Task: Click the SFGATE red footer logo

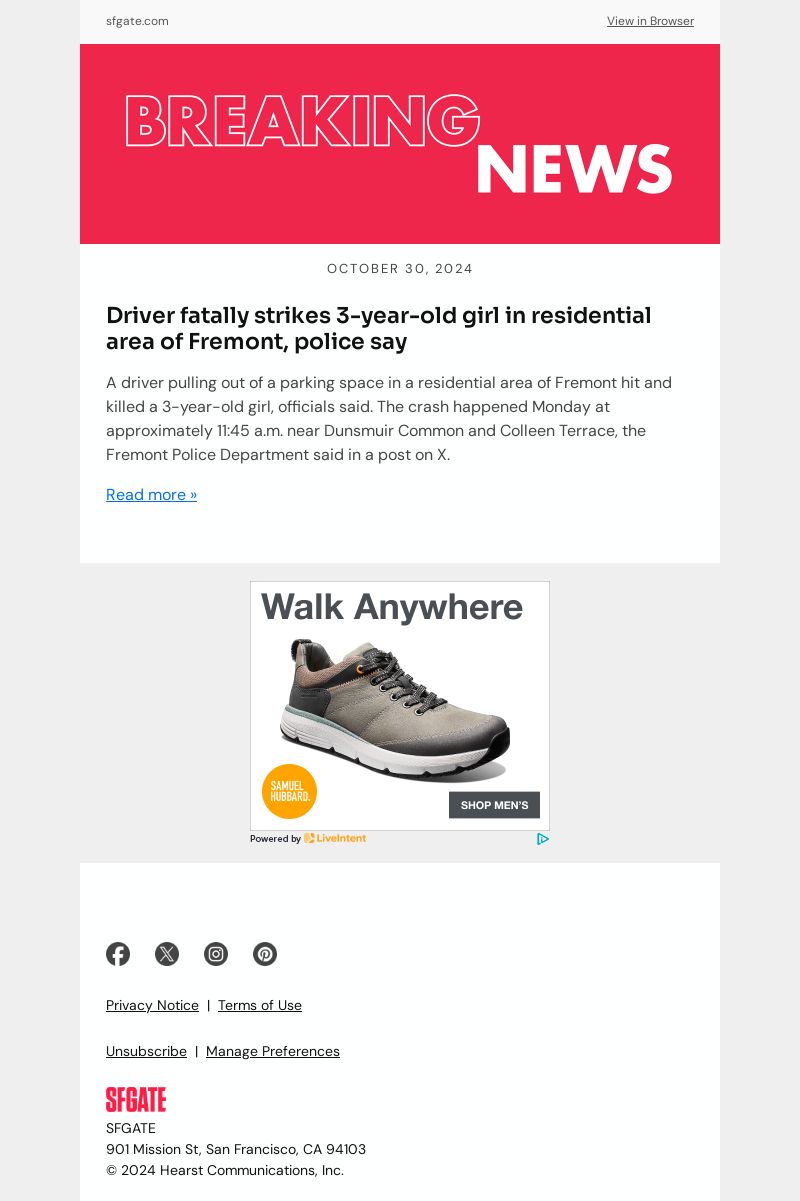Action: tap(136, 1100)
